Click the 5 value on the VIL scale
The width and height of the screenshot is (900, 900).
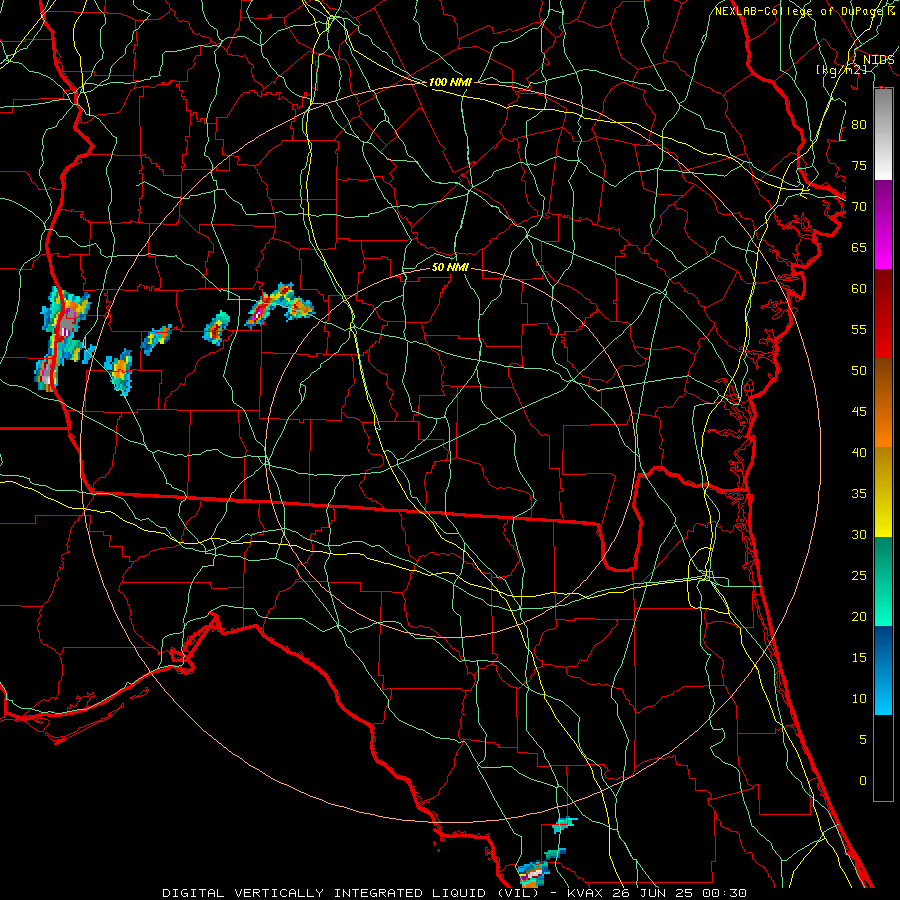point(863,739)
